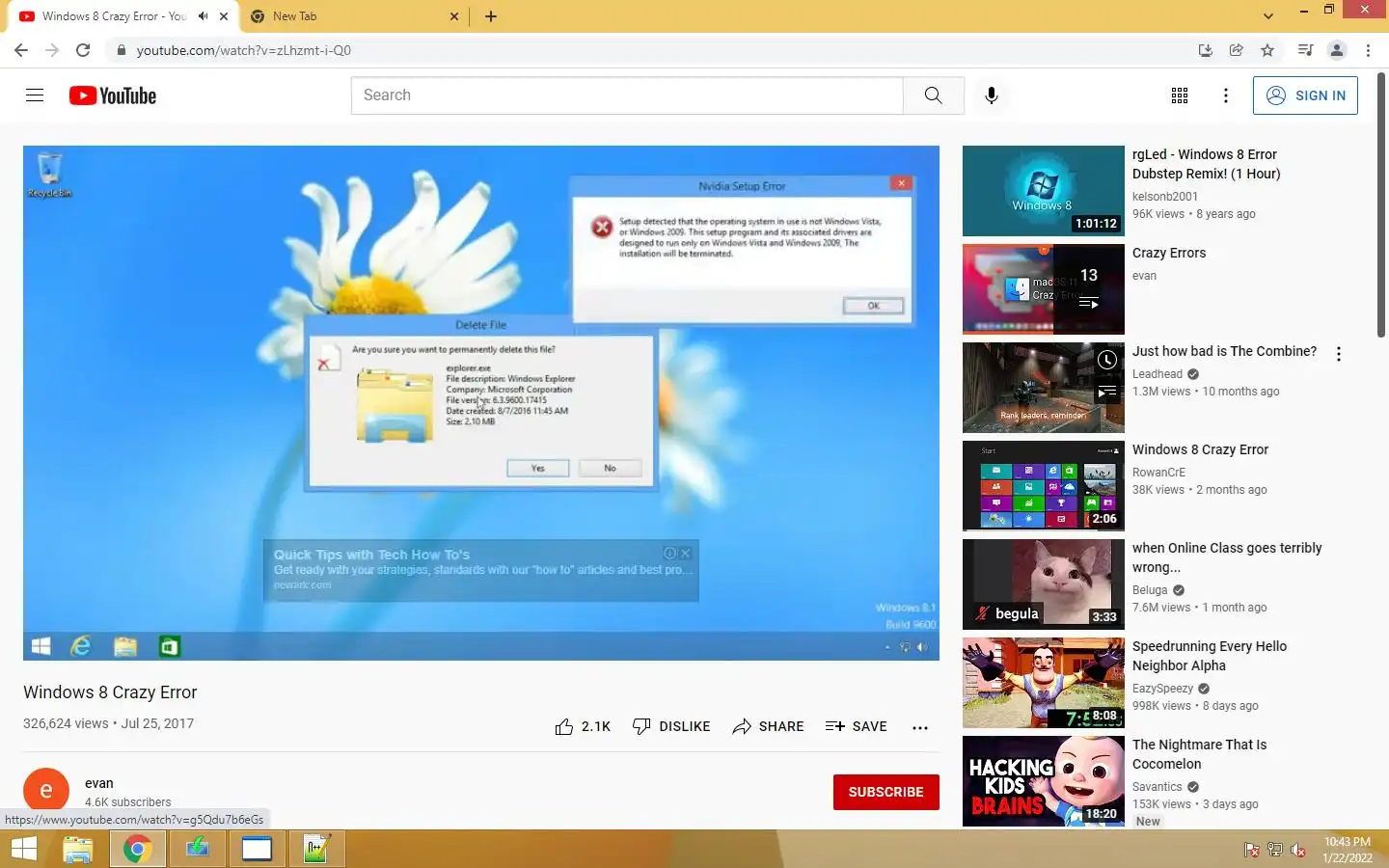This screenshot has width=1389, height=868.
Task: Click the video player area
Action: [480, 402]
